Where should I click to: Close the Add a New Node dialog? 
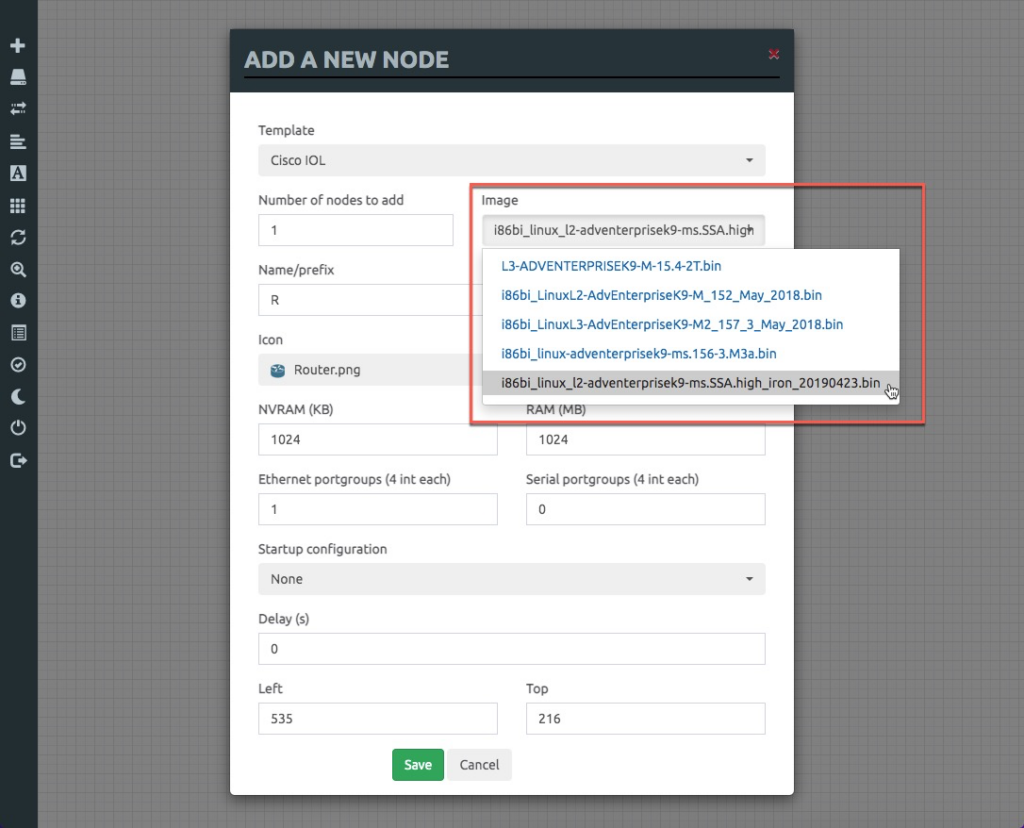click(774, 54)
